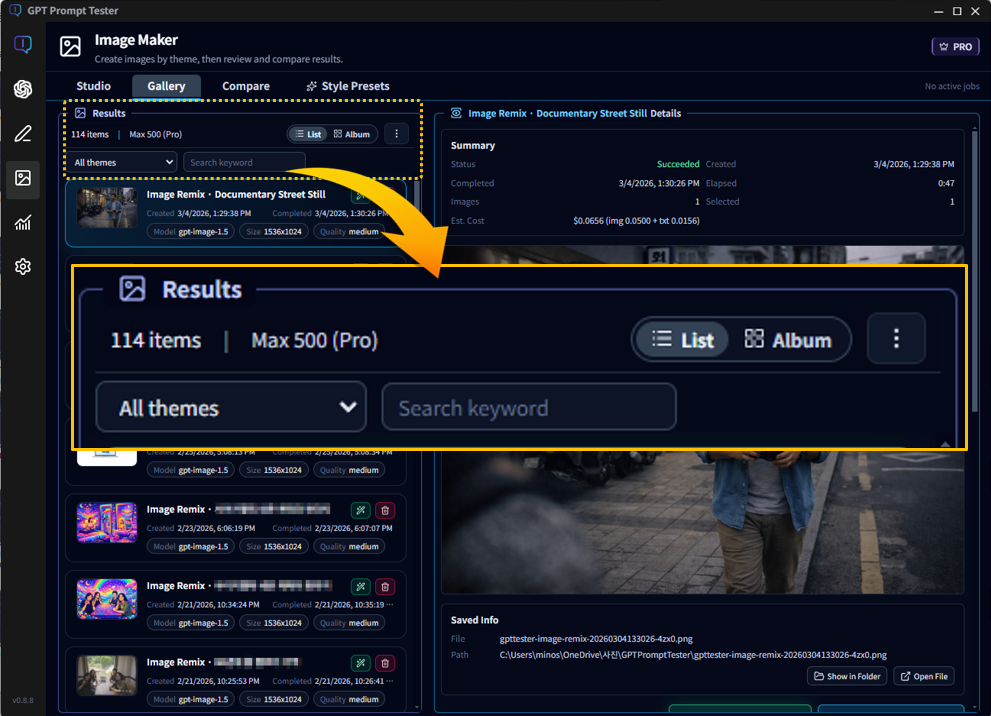This screenshot has width=991, height=716.
Task: Click the chat bubble app logo in sidebar
Action: [x=23, y=45]
